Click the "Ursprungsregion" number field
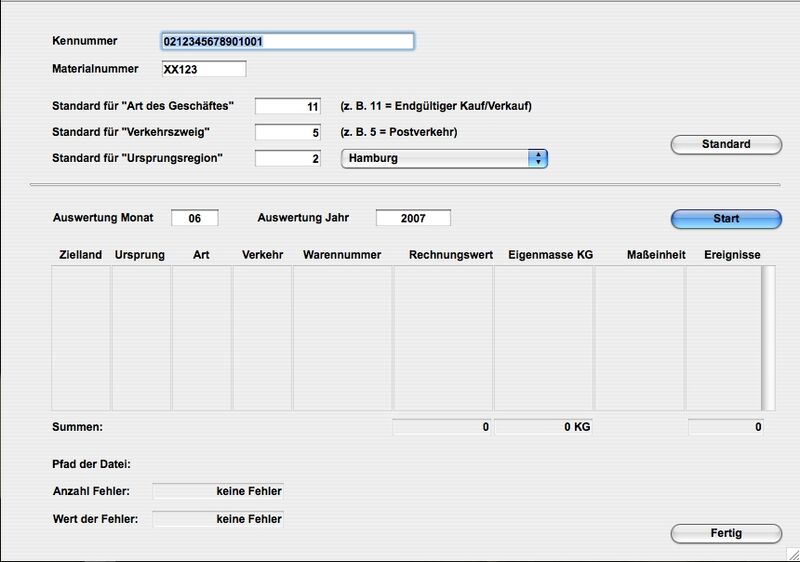 pyautogui.click(x=288, y=158)
